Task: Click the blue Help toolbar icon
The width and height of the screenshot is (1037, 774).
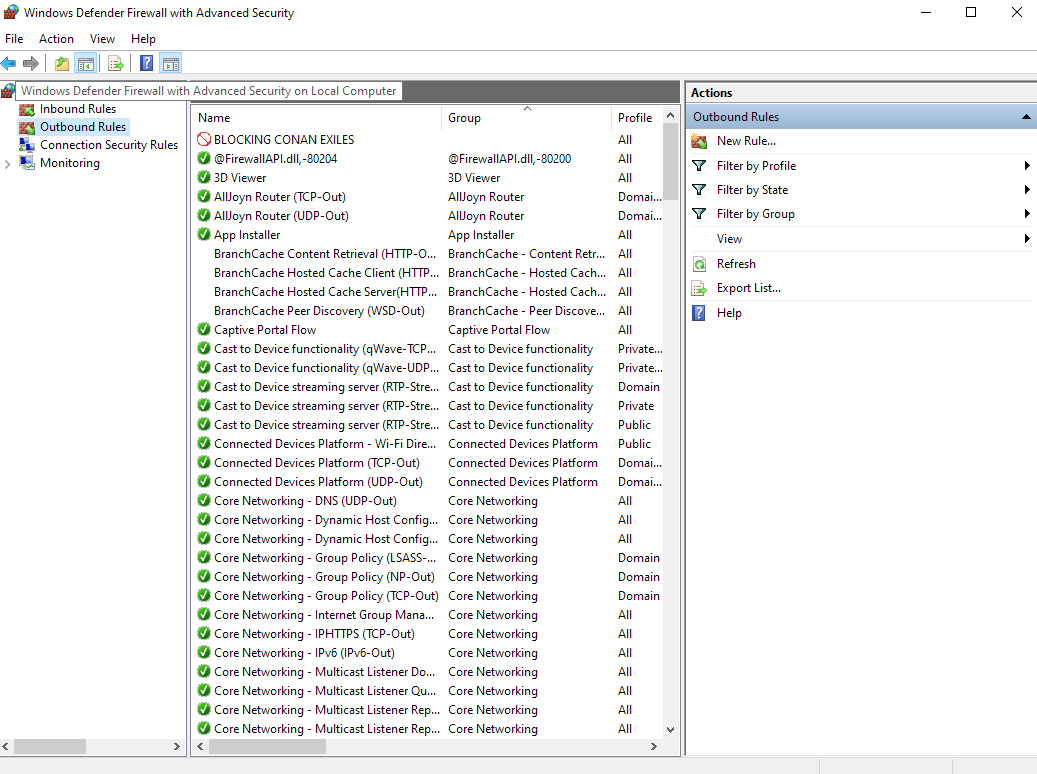Action: click(146, 64)
